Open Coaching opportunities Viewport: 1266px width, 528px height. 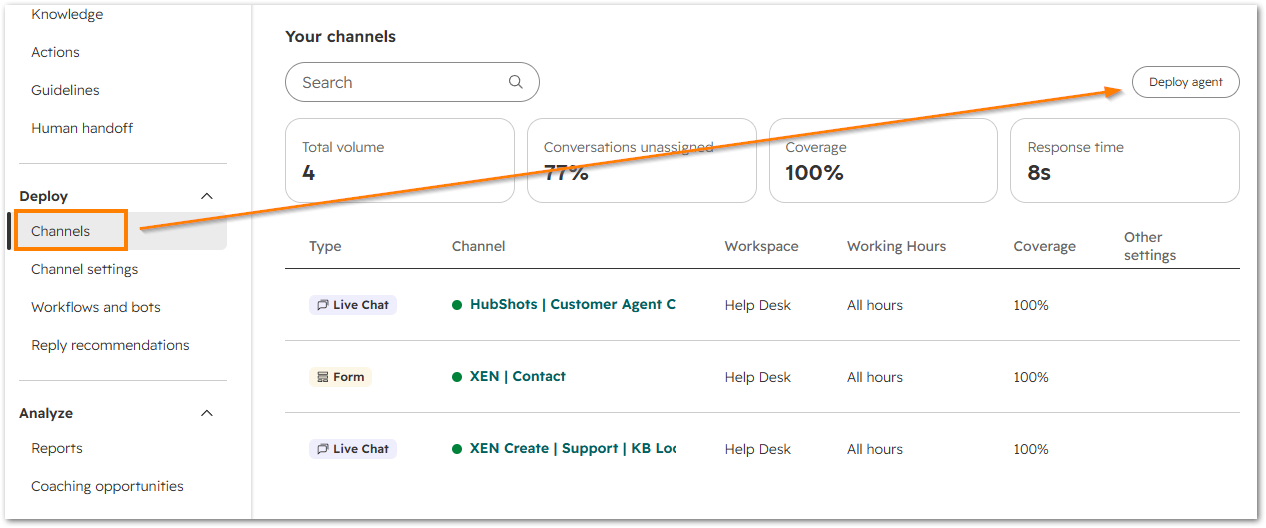pos(107,486)
